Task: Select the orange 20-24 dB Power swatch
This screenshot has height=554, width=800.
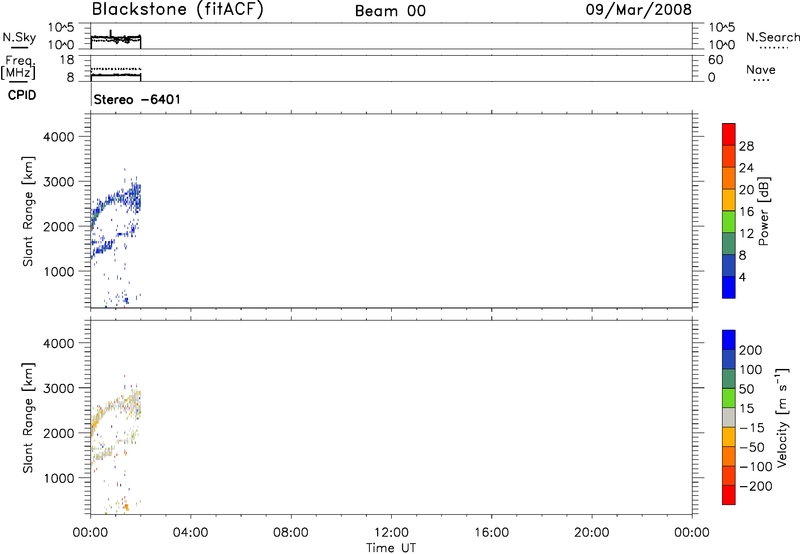Action: pos(729,178)
